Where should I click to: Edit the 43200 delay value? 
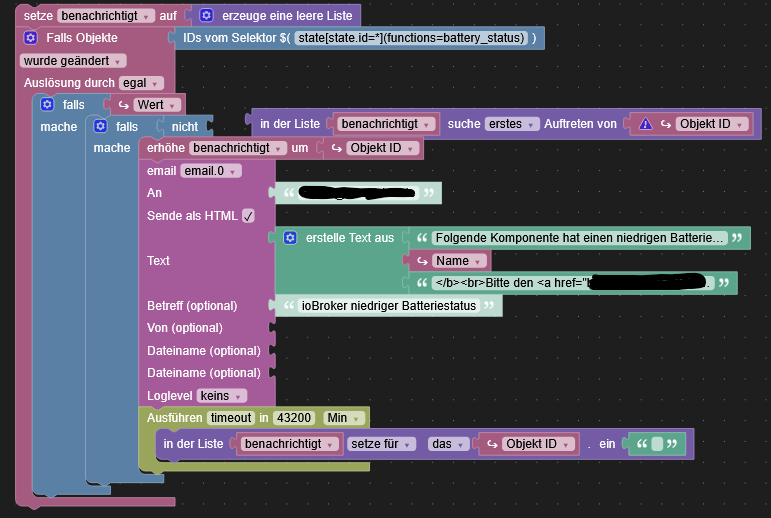click(294, 418)
